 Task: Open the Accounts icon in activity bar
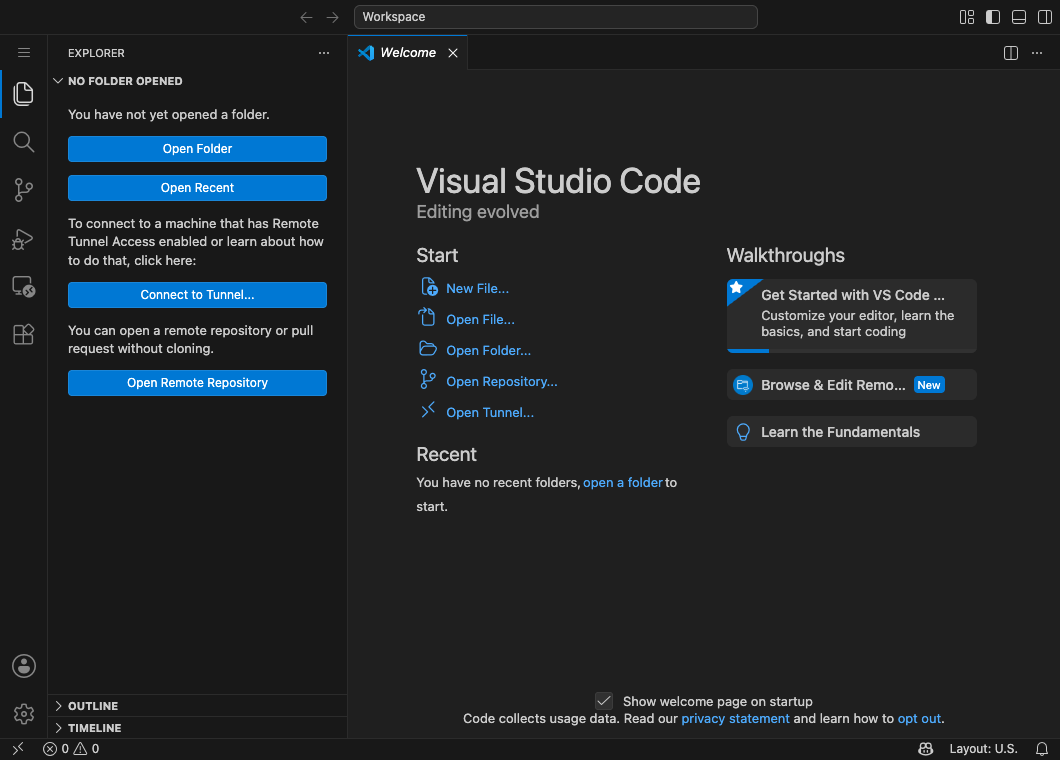click(24, 666)
